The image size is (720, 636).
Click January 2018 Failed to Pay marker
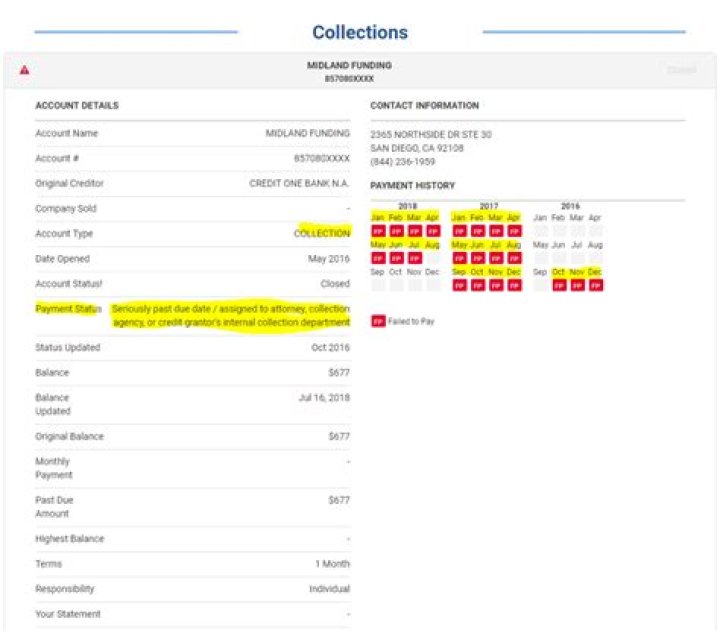click(x=378, y=231)
